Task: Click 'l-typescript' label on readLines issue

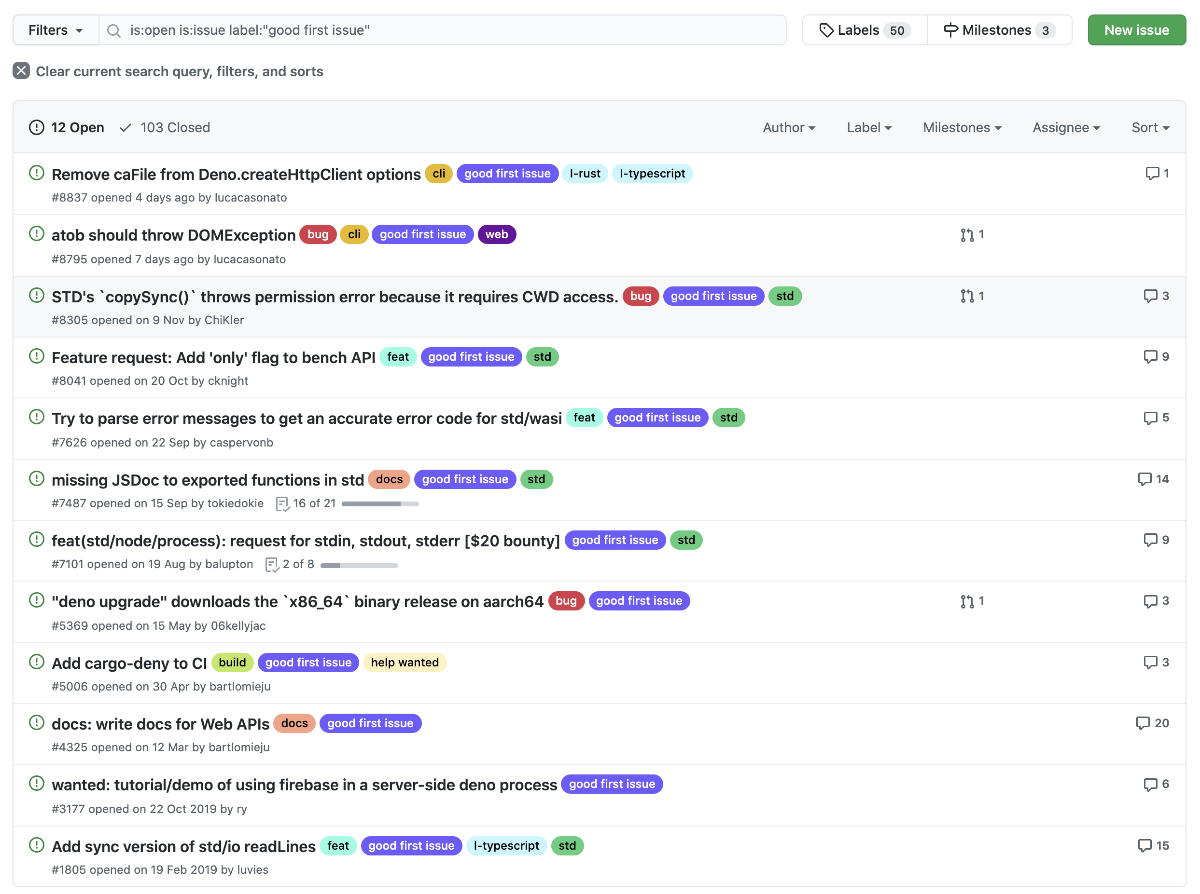Action: (507, 846)
